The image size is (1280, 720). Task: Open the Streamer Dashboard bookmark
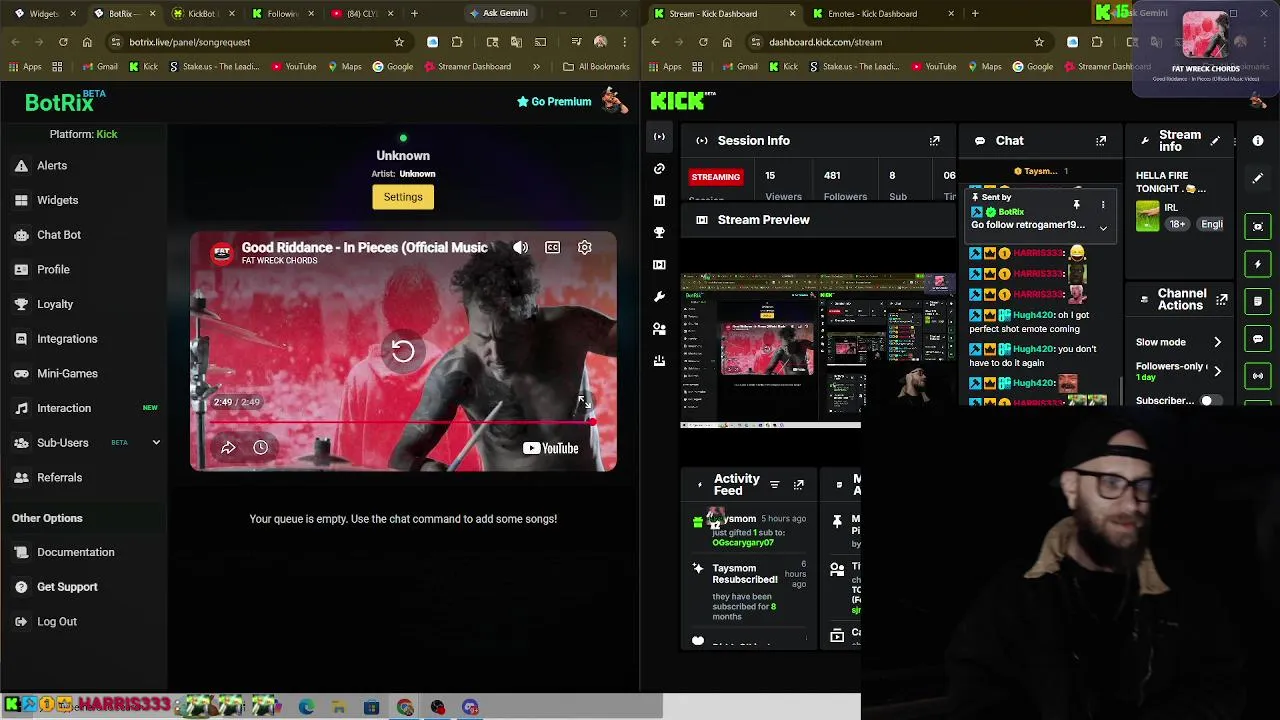[x=467, y=67]
